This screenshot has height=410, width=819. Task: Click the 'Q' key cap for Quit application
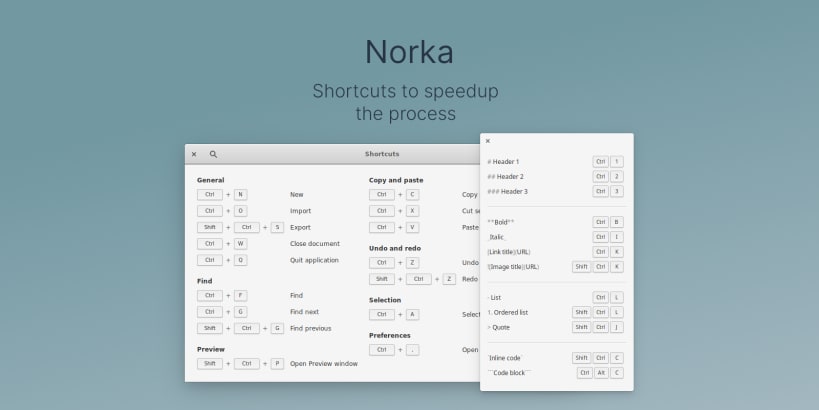click(240, 260)
